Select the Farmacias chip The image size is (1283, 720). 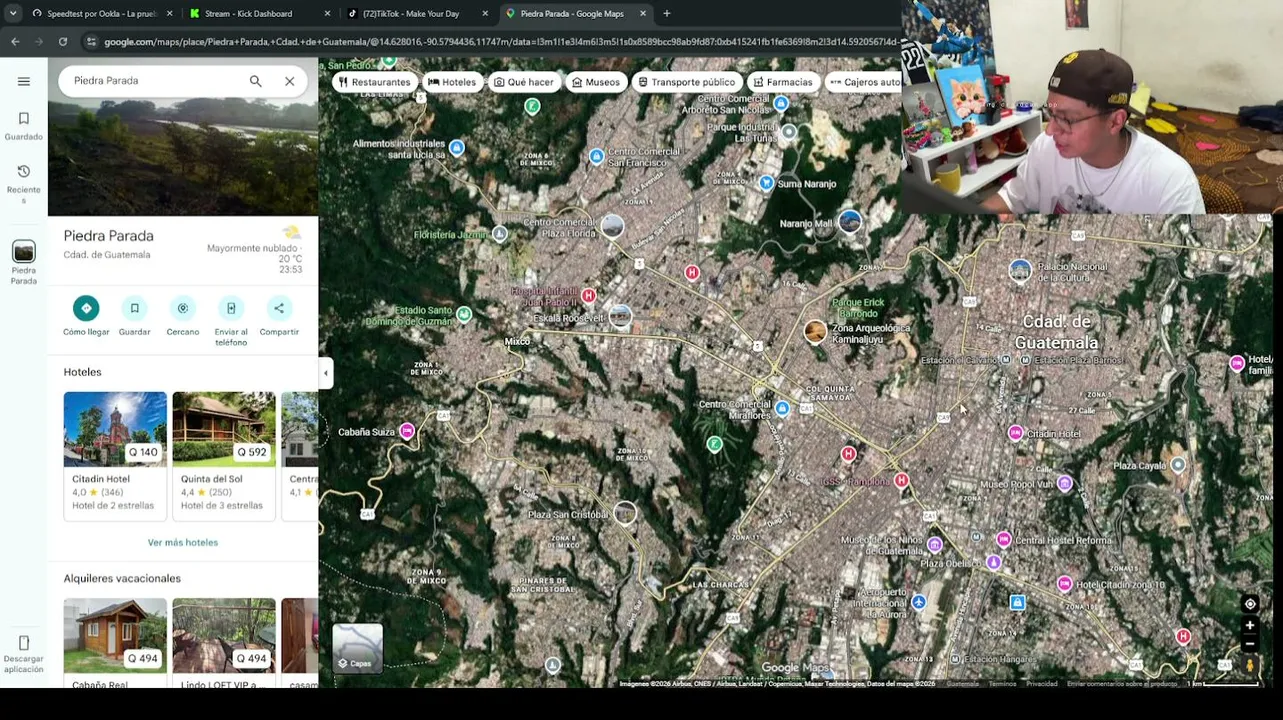[x=782, y=82]
